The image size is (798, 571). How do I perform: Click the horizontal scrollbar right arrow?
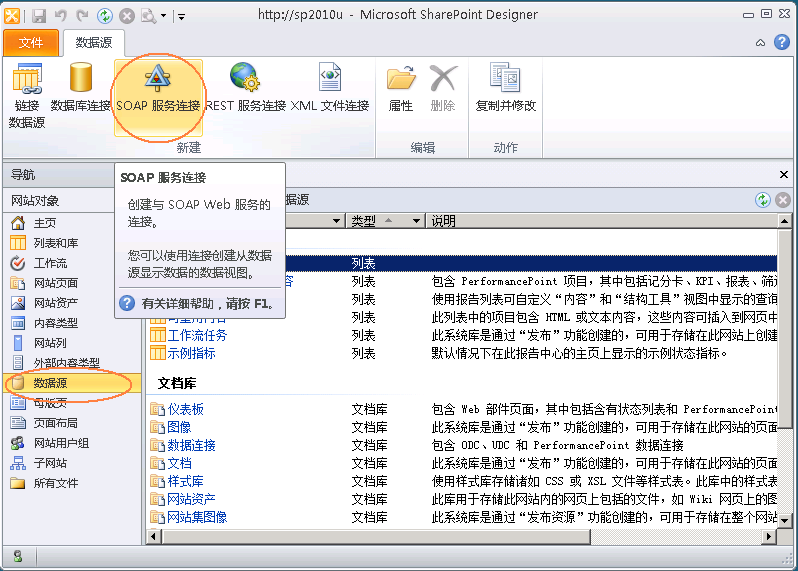(769, 536)
